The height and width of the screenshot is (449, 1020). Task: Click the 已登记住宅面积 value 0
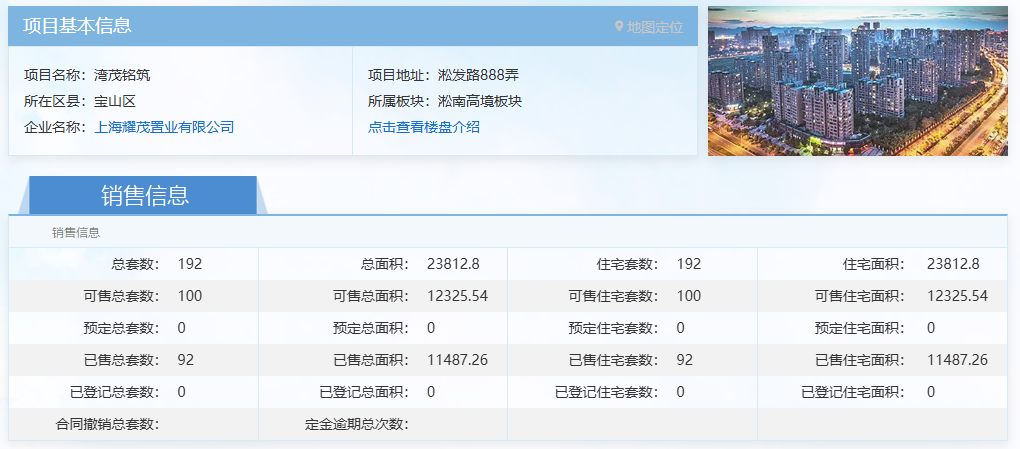point(931,392)
